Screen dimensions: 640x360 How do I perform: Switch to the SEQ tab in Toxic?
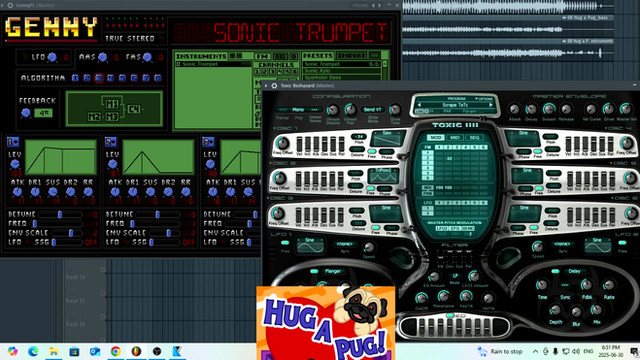(475, 138)
